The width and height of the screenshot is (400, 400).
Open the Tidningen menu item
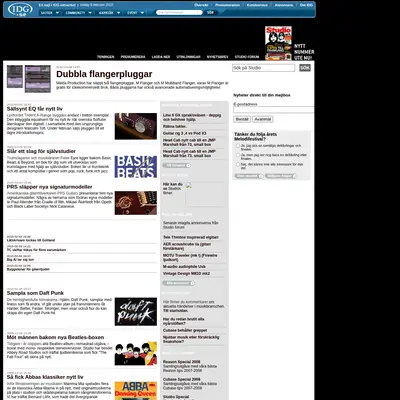coord(105,57)
